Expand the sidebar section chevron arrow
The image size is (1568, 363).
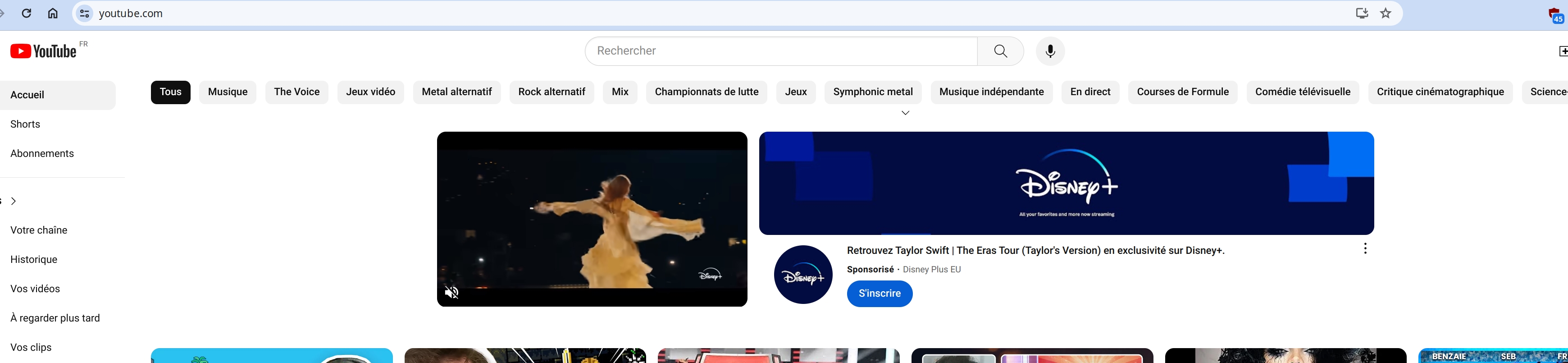[x=14, y=201]
